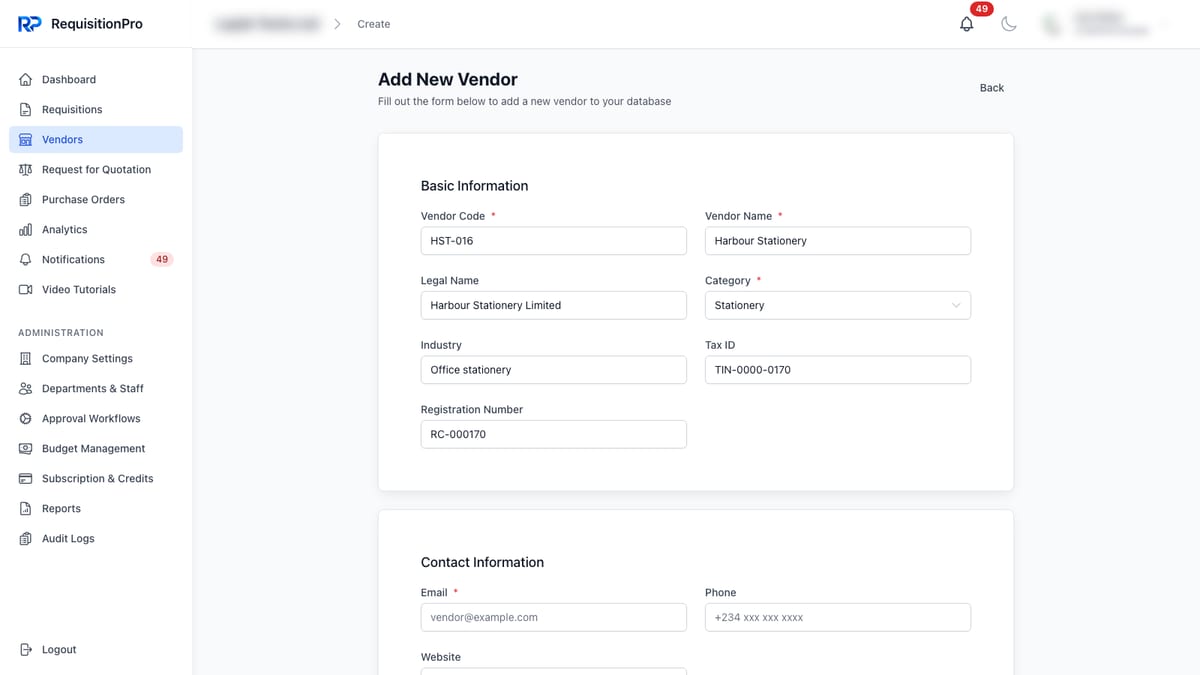Viewport: 1200px width, 675px height.
Task: Click the ADMINISTRATION sidebar label
Action: pyautogui.click(x=61, y=333)
